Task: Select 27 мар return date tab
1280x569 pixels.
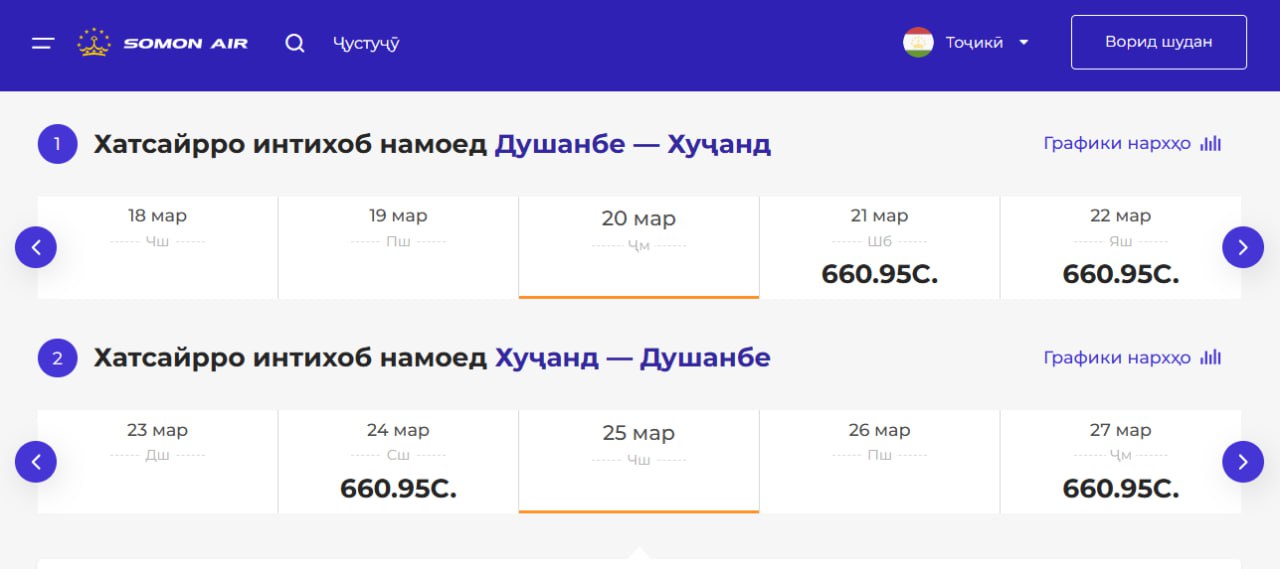Action: (1120, 461)
